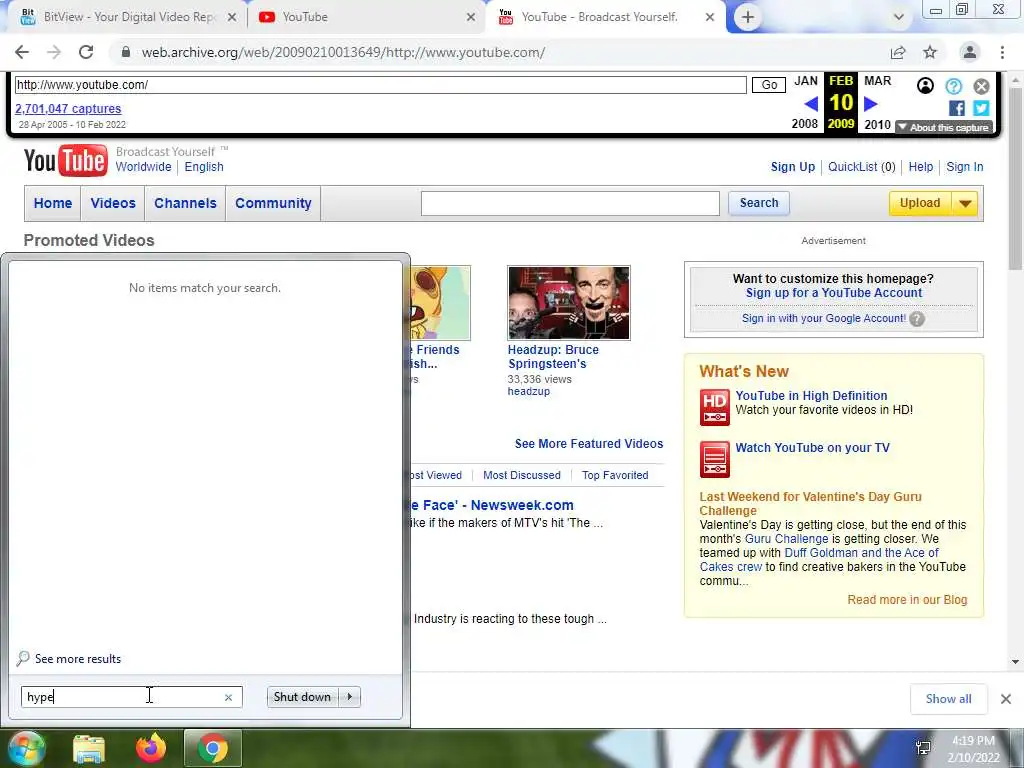
Task: Open Firefox from the taskbar
Action: (150, 748)
